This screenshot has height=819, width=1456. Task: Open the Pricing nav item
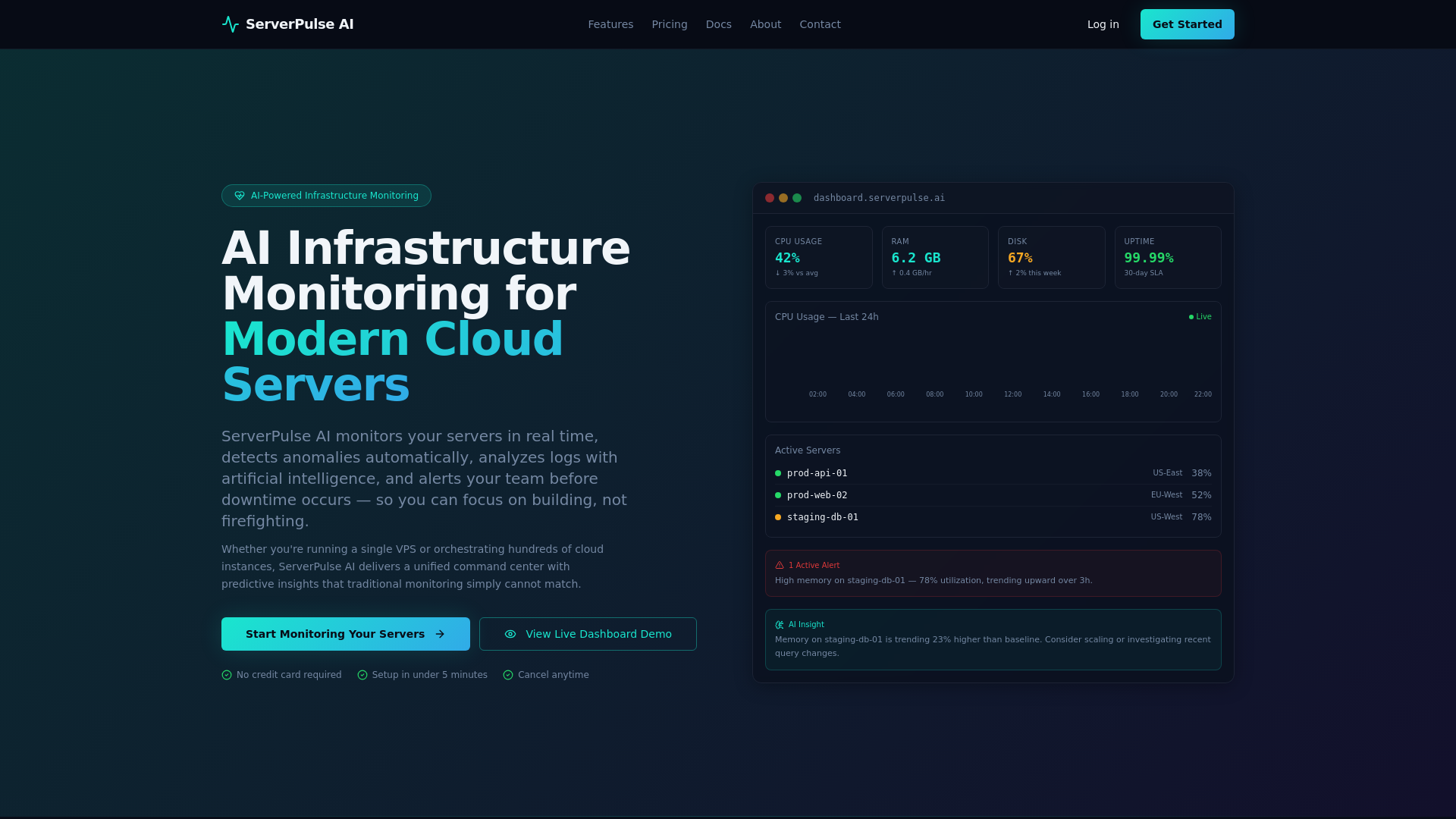pyautogui.click(x=670, y=24)
